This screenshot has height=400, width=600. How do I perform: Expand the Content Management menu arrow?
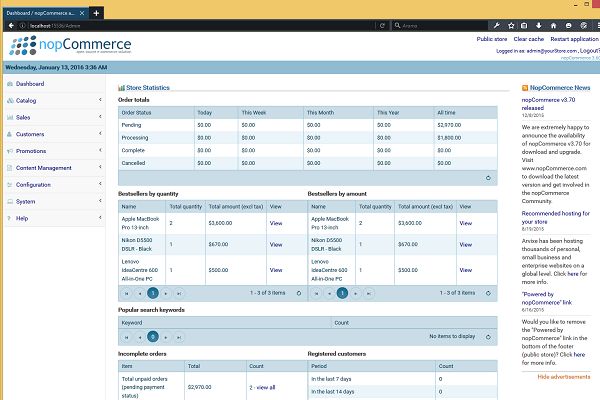(101, 168)
